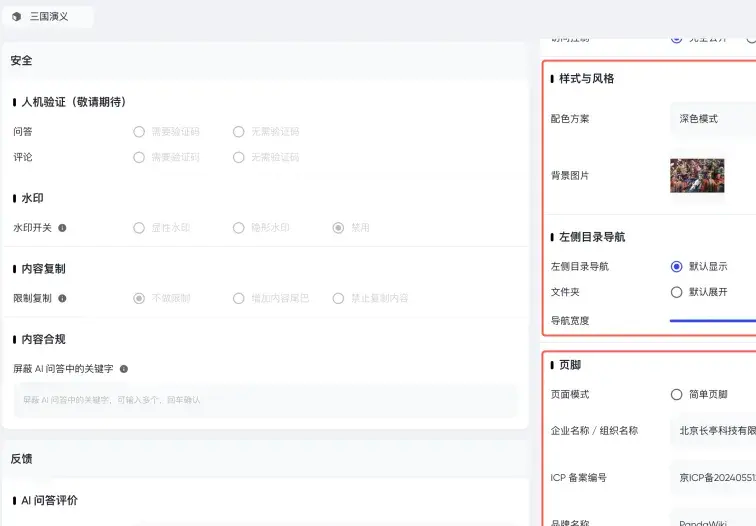Screen dimensions: 756x526
Task: Click the 背景图片 thumbnail
Action: click(x=697, y=175)
